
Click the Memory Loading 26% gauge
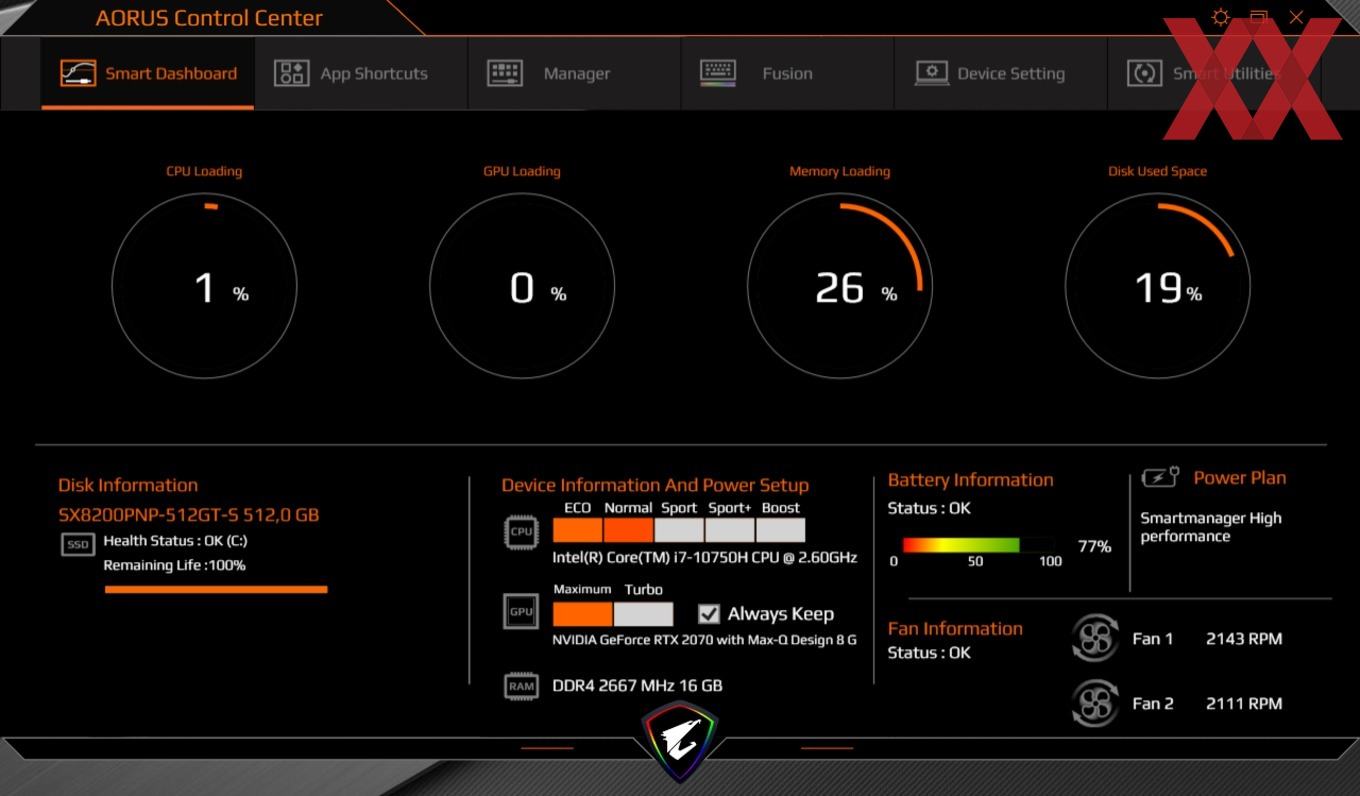[840, 286]
